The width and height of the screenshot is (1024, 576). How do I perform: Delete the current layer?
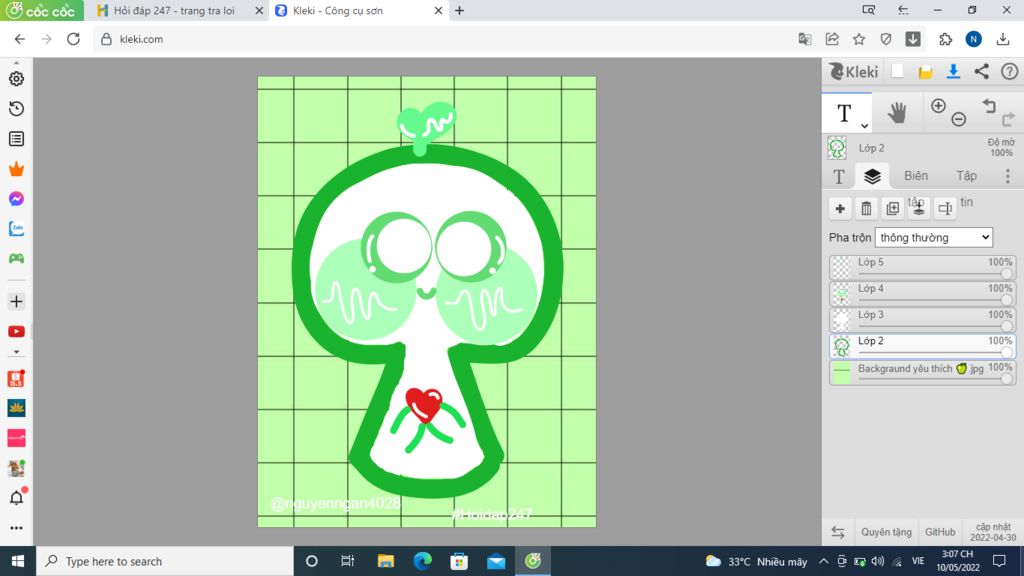(866, 208)
